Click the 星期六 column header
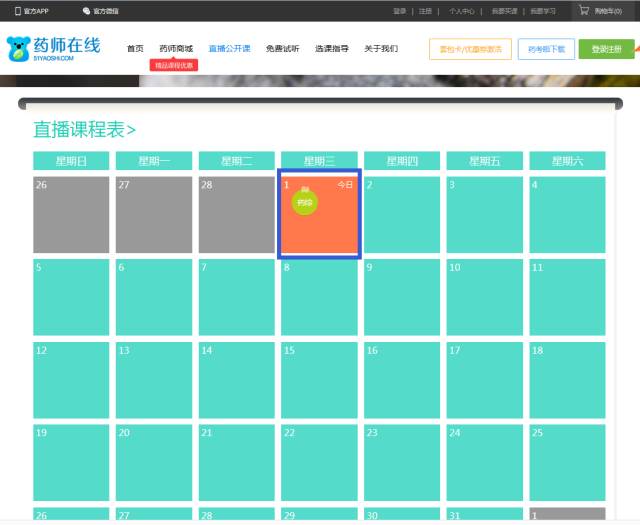This screenshot has width=640, height=525. tap(567, 161)
